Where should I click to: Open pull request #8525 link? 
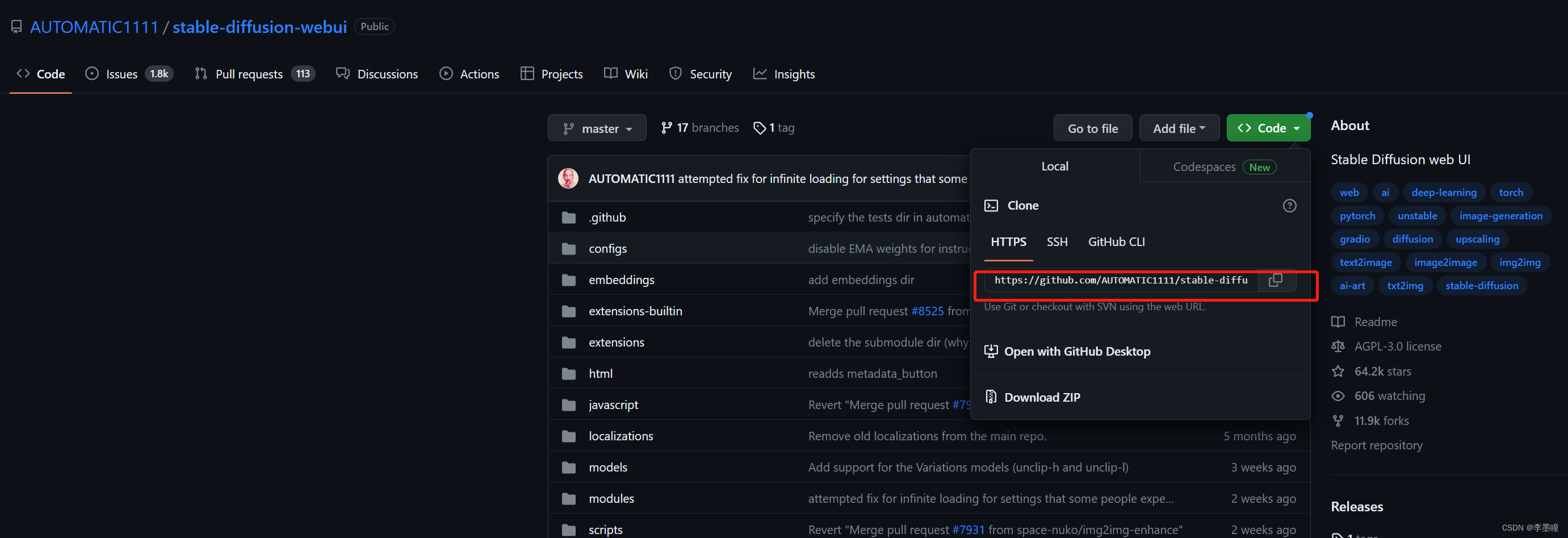pyautogui.click(x=927, y=311)
